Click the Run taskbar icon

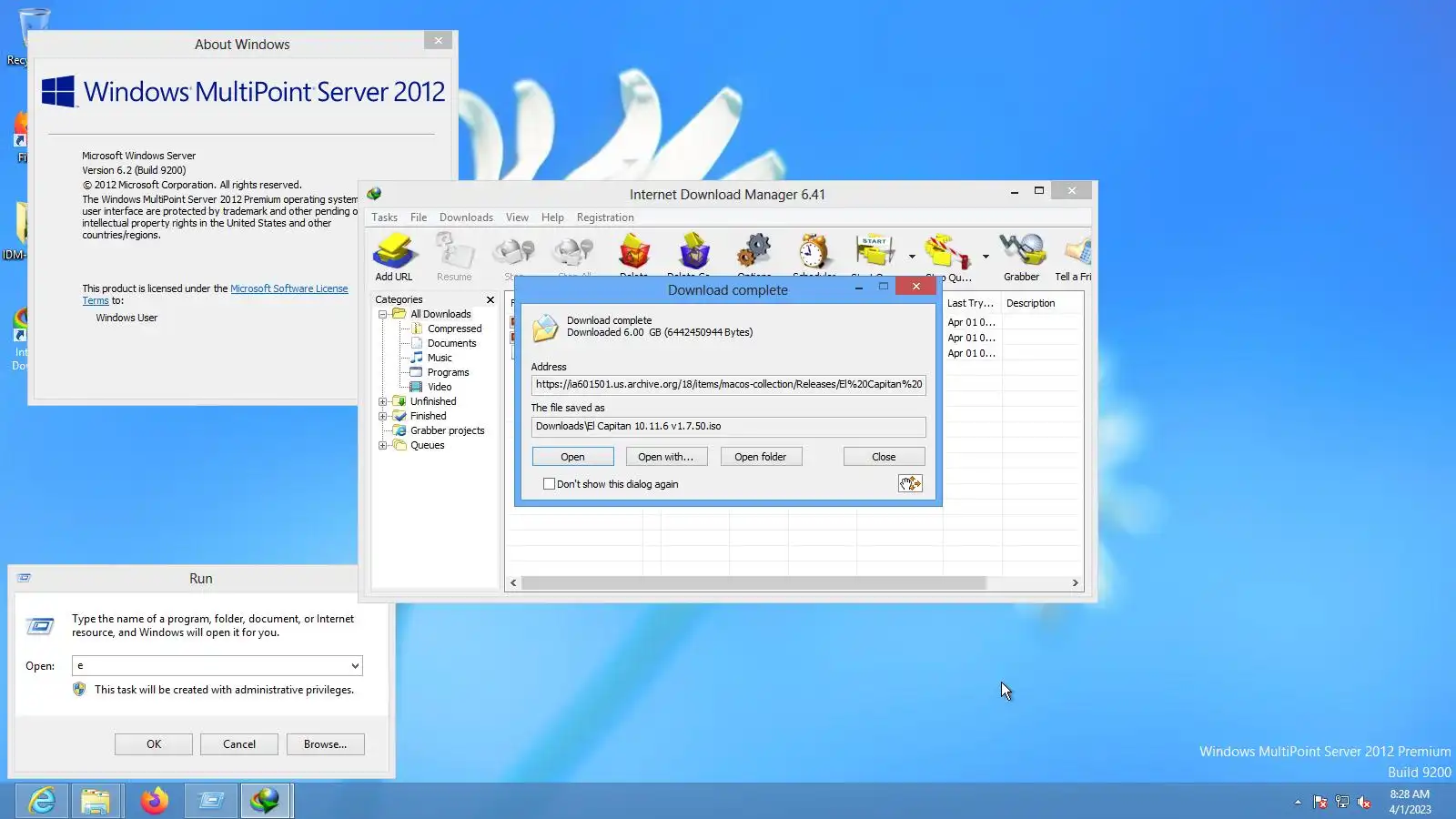click(211, 801)
